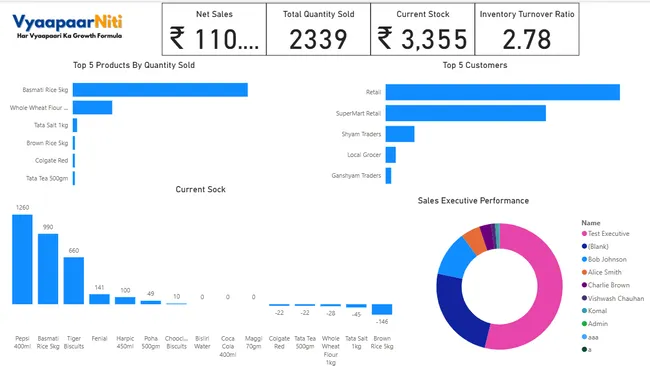Click the Coca Cola 400ml axis label

228,347
